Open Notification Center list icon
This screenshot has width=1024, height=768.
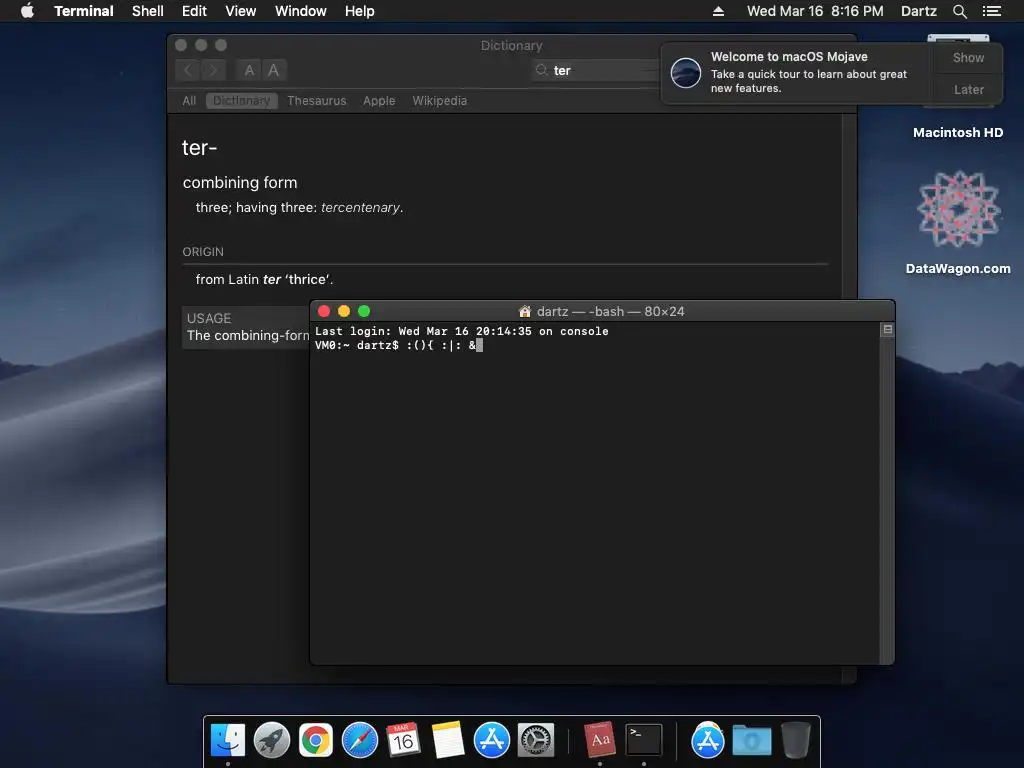(x=991, y=11)
